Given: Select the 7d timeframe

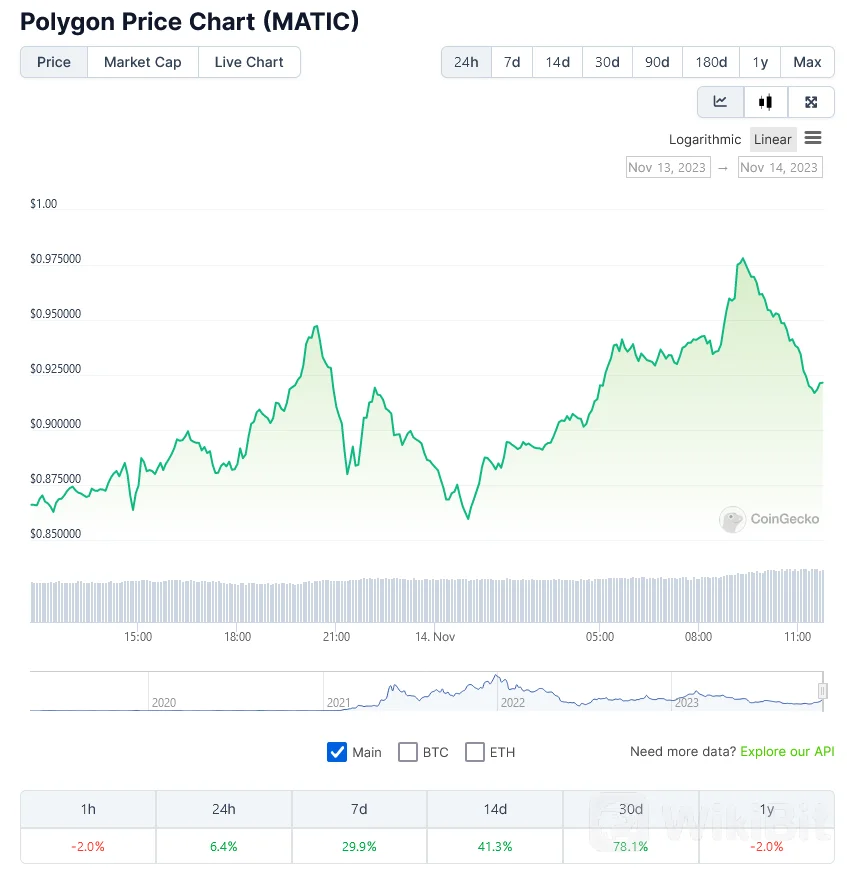Looking at the screenshot, I should click(511, 62).
